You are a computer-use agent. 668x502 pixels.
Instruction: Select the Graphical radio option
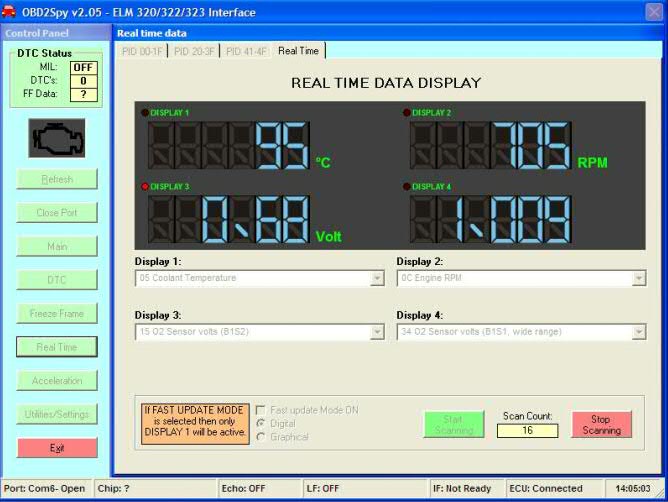coord(261,437)
